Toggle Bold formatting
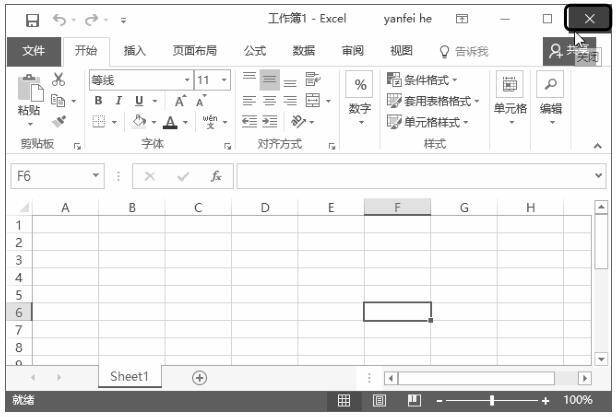 pyautogui.click(x=99, y=101)
